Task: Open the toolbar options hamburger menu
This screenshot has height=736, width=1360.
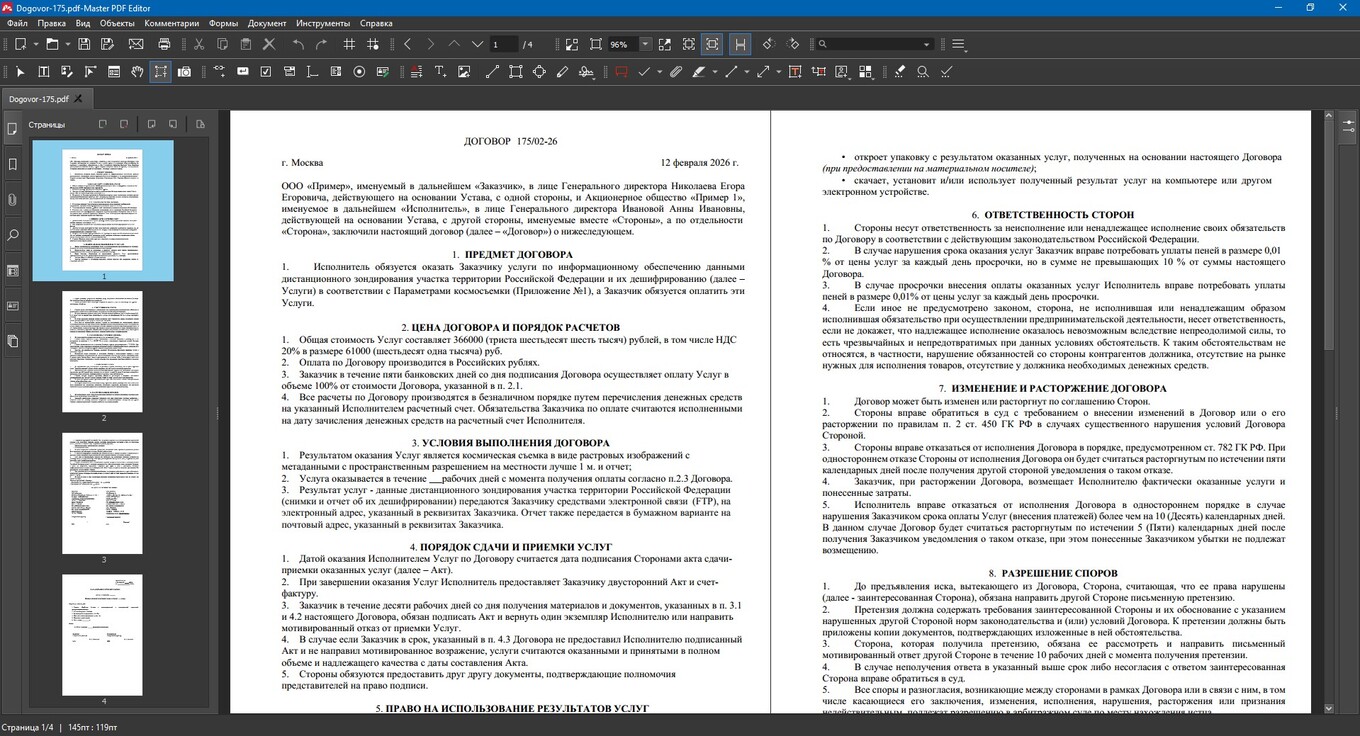Action: point(959,44)
